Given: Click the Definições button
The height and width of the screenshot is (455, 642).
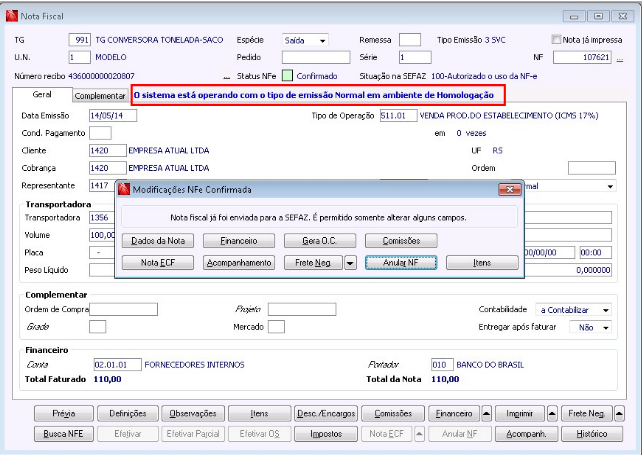Looking at the screenshot, I should coord(128,414).
